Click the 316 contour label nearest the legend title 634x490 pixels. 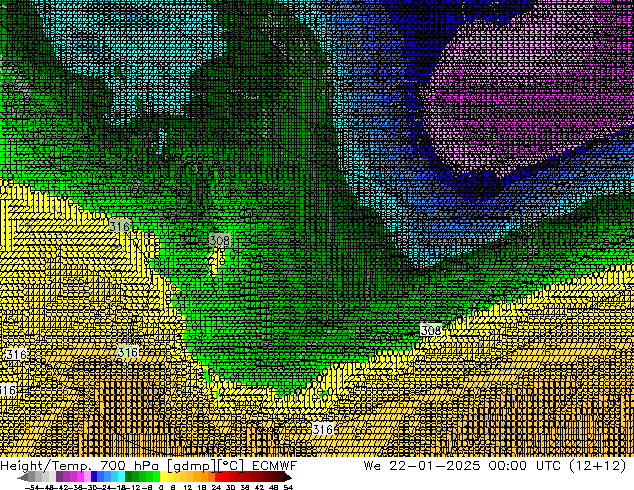click(x=322, y=429)
